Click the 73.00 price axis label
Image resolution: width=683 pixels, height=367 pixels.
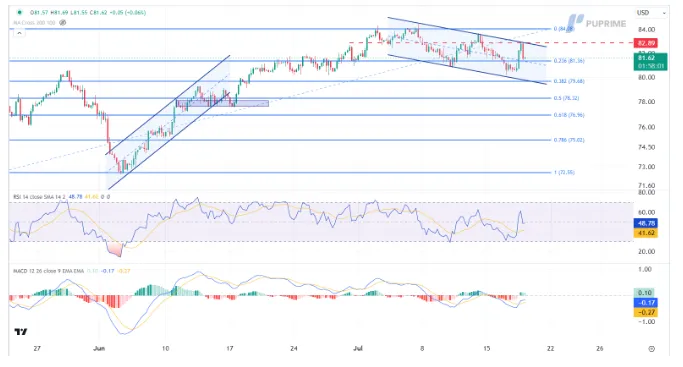click(x=646, y=167)
